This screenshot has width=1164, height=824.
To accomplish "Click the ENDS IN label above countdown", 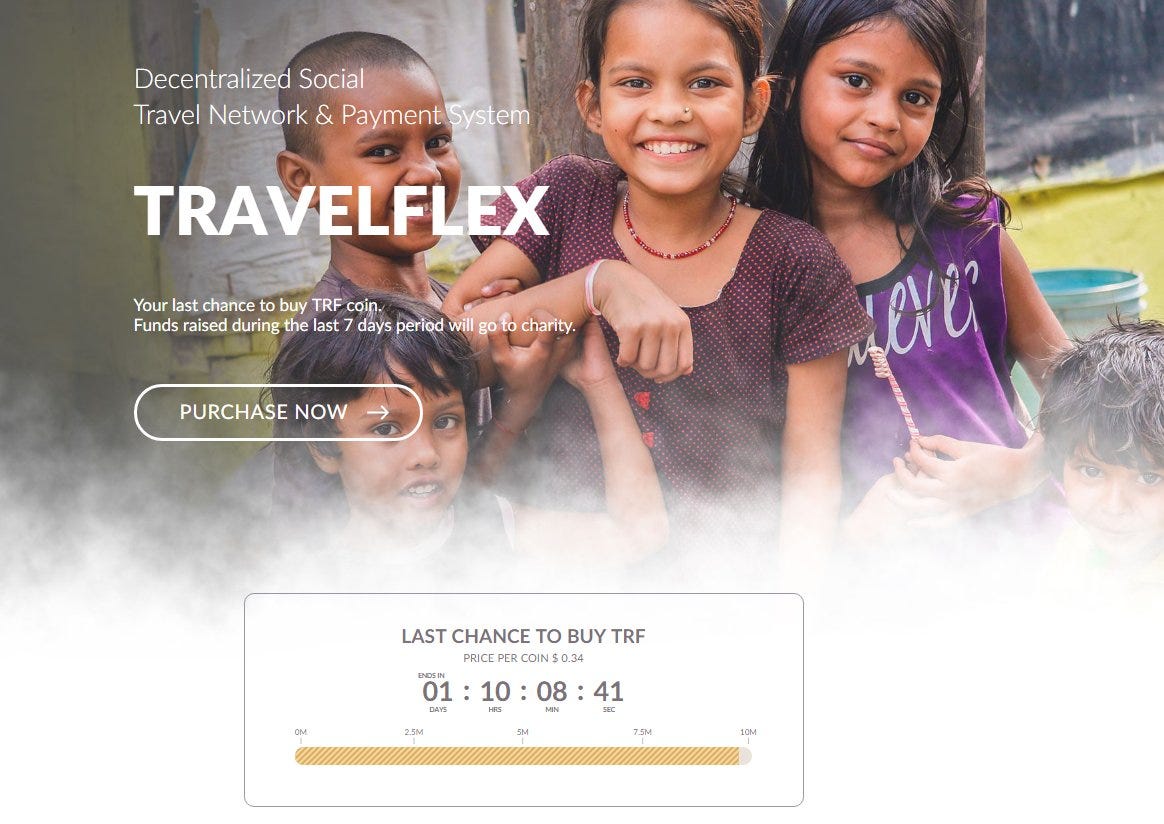I will [x=431, y=676].
